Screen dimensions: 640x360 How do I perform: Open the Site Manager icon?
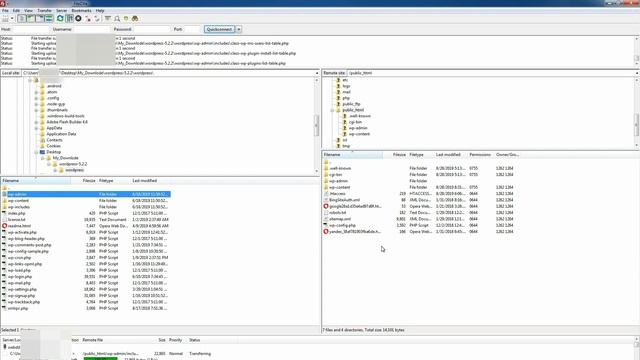tap(5, 19)
